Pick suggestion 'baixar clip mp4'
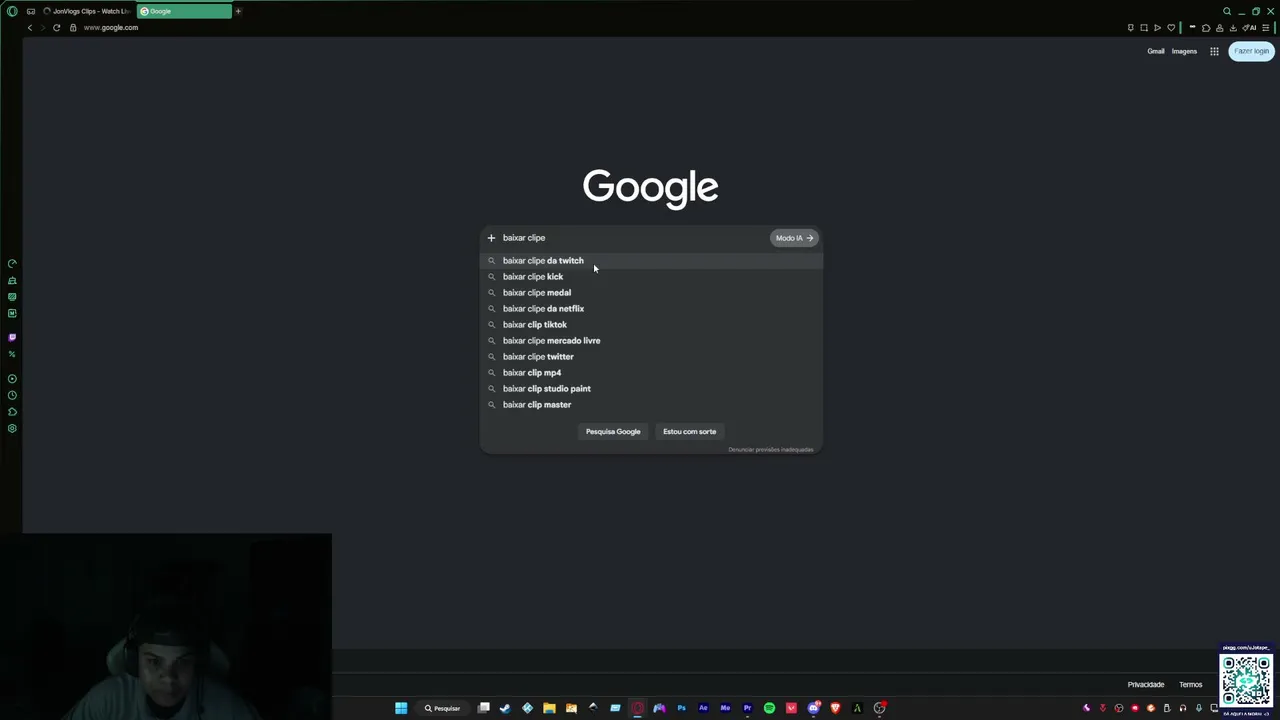The width and height of the screenshot is (1280, 720). [x=651, y=373]
